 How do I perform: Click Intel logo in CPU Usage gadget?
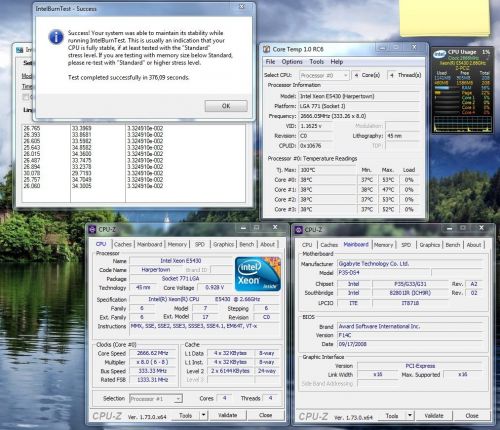coord(440,54)
